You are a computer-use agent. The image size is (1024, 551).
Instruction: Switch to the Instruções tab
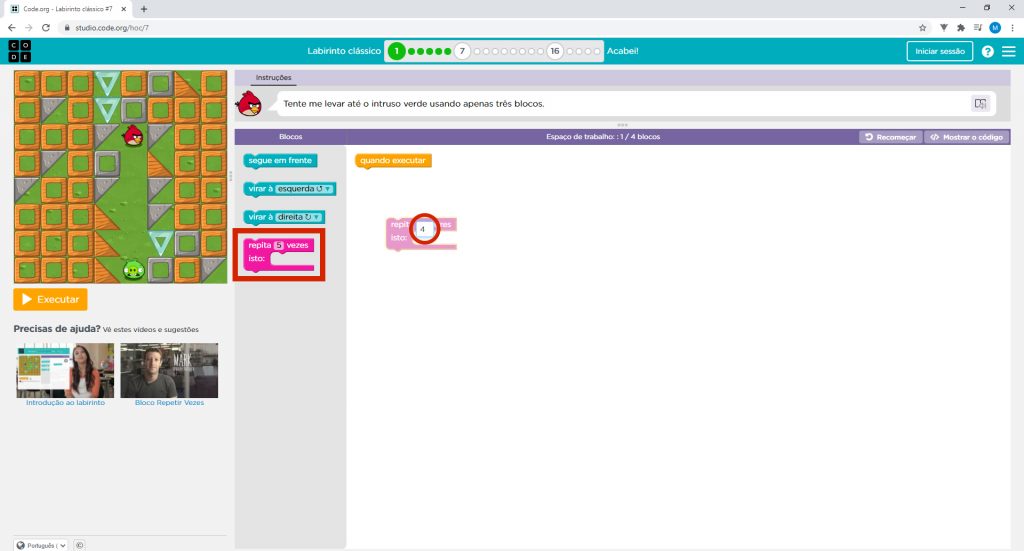274,78
